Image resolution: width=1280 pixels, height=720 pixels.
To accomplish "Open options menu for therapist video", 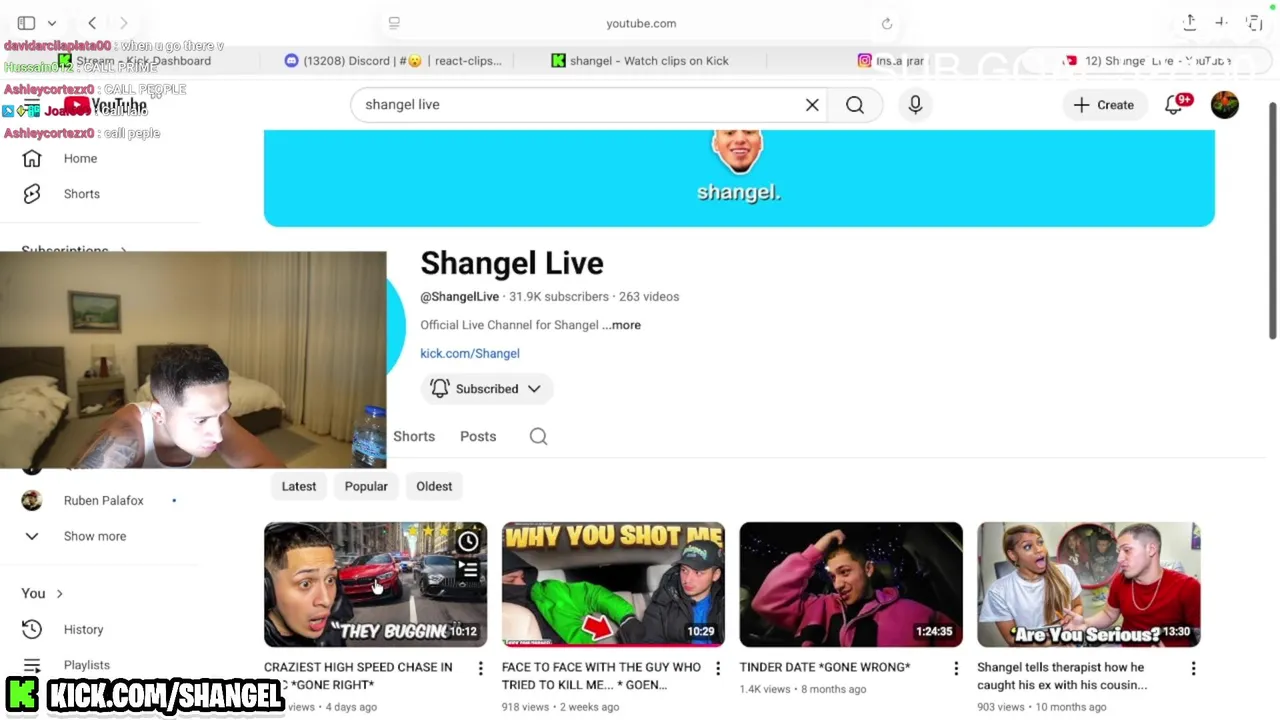I will click(1193, 668).
